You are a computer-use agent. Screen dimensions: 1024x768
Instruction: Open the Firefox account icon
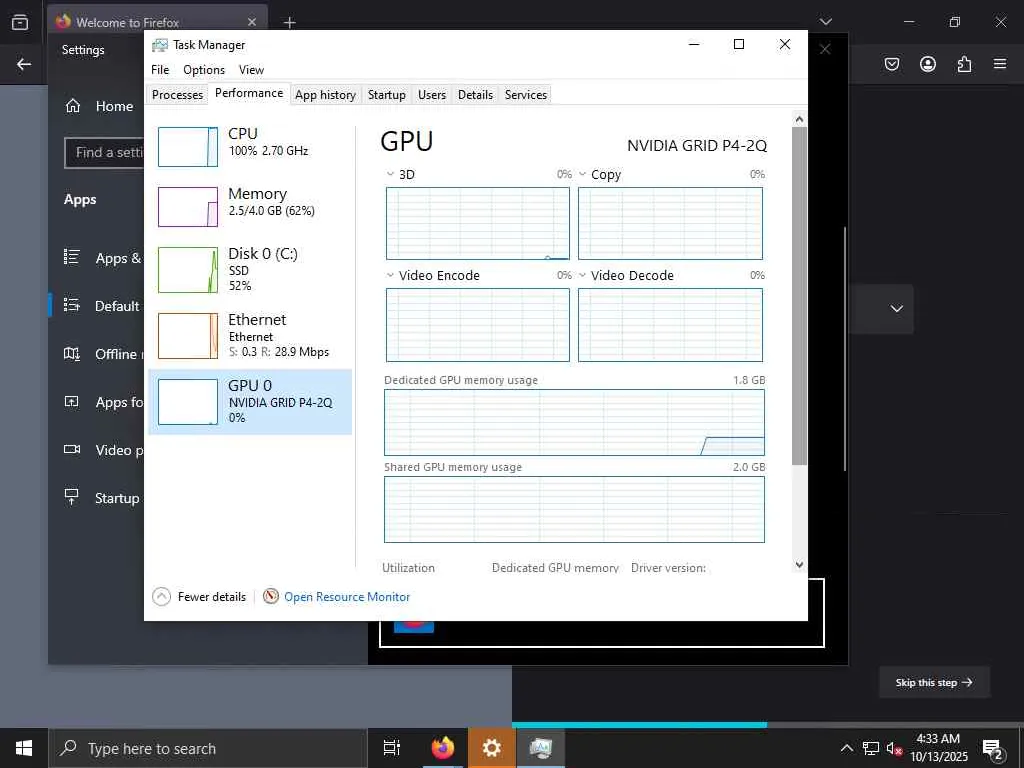point(928,64)
